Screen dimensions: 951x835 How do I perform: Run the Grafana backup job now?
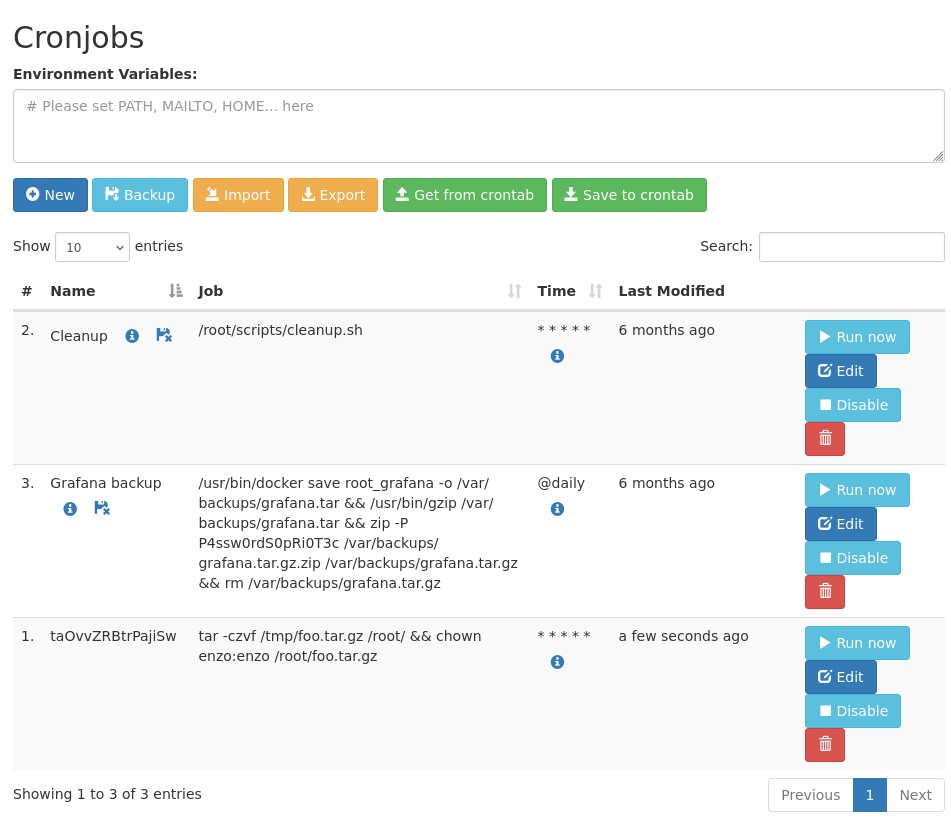(857, 490)
